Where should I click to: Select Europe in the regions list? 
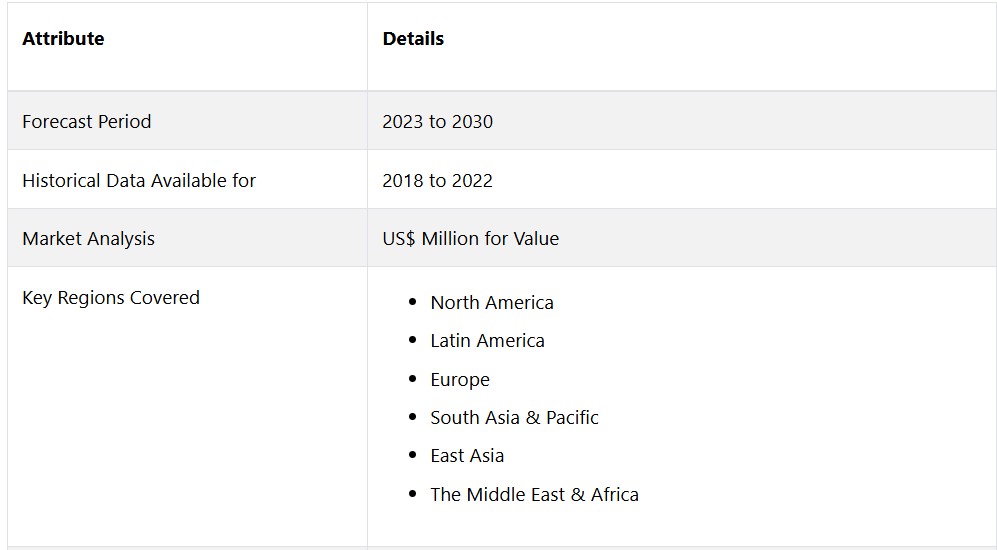tap(460, 380)
